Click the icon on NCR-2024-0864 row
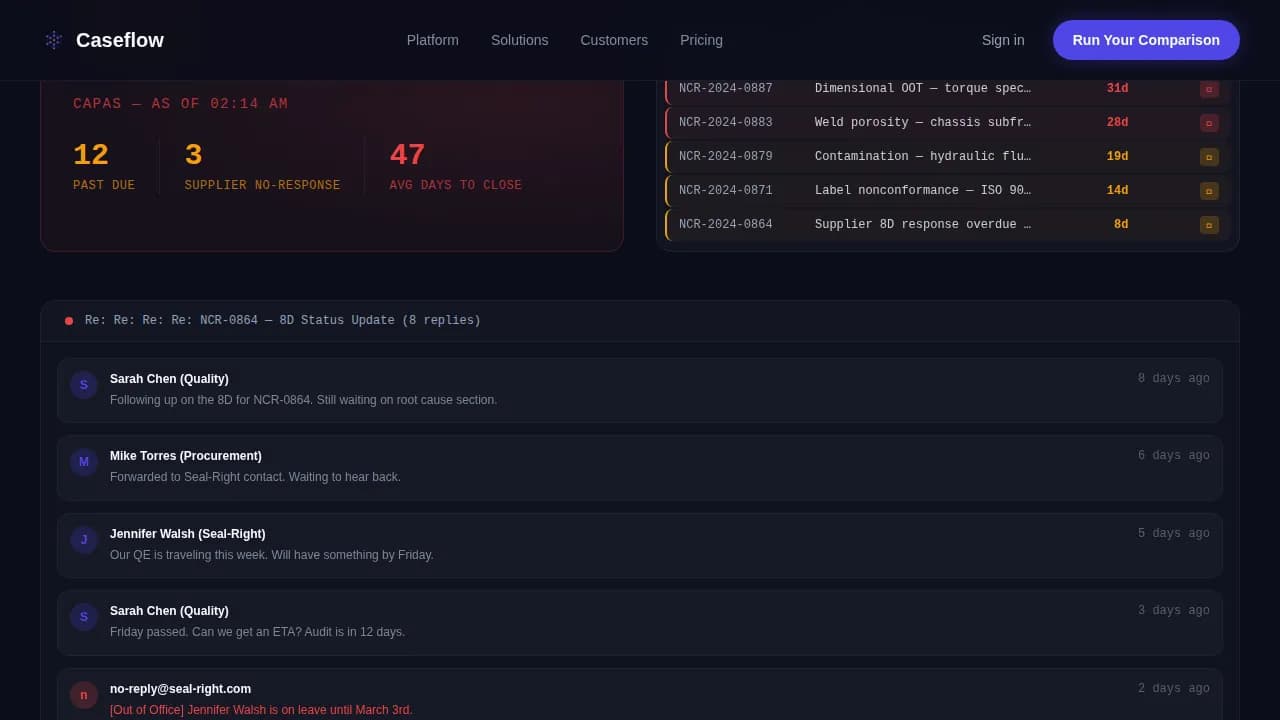The image size is (1280, 720). [x=1209, y=225]
